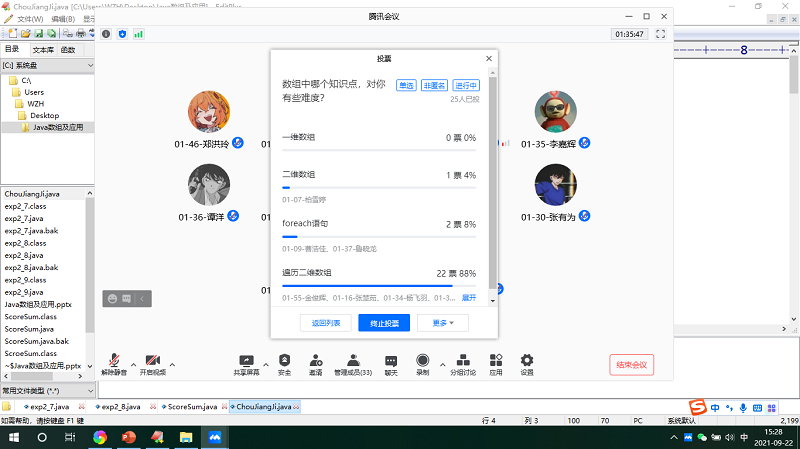Expand the 更多 dropdown in poll dialog
The width and height of the screenshot is (800, 449).
pyautogui.click(x=443, y=323)
